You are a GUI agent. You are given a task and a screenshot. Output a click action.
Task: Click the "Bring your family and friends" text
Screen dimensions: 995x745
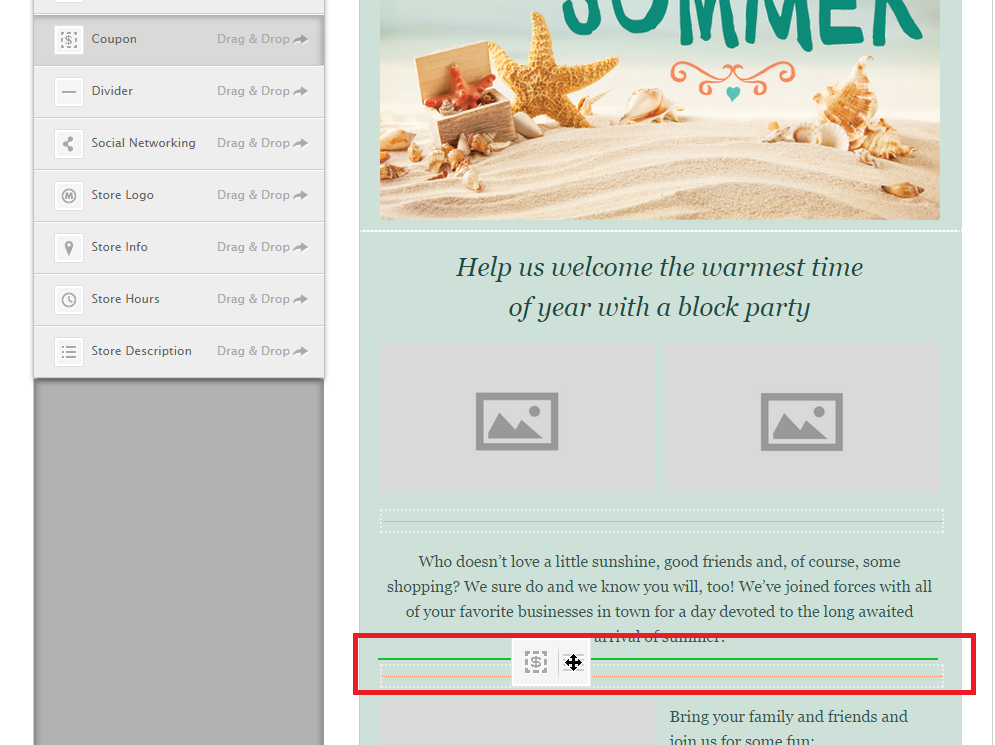788,717
